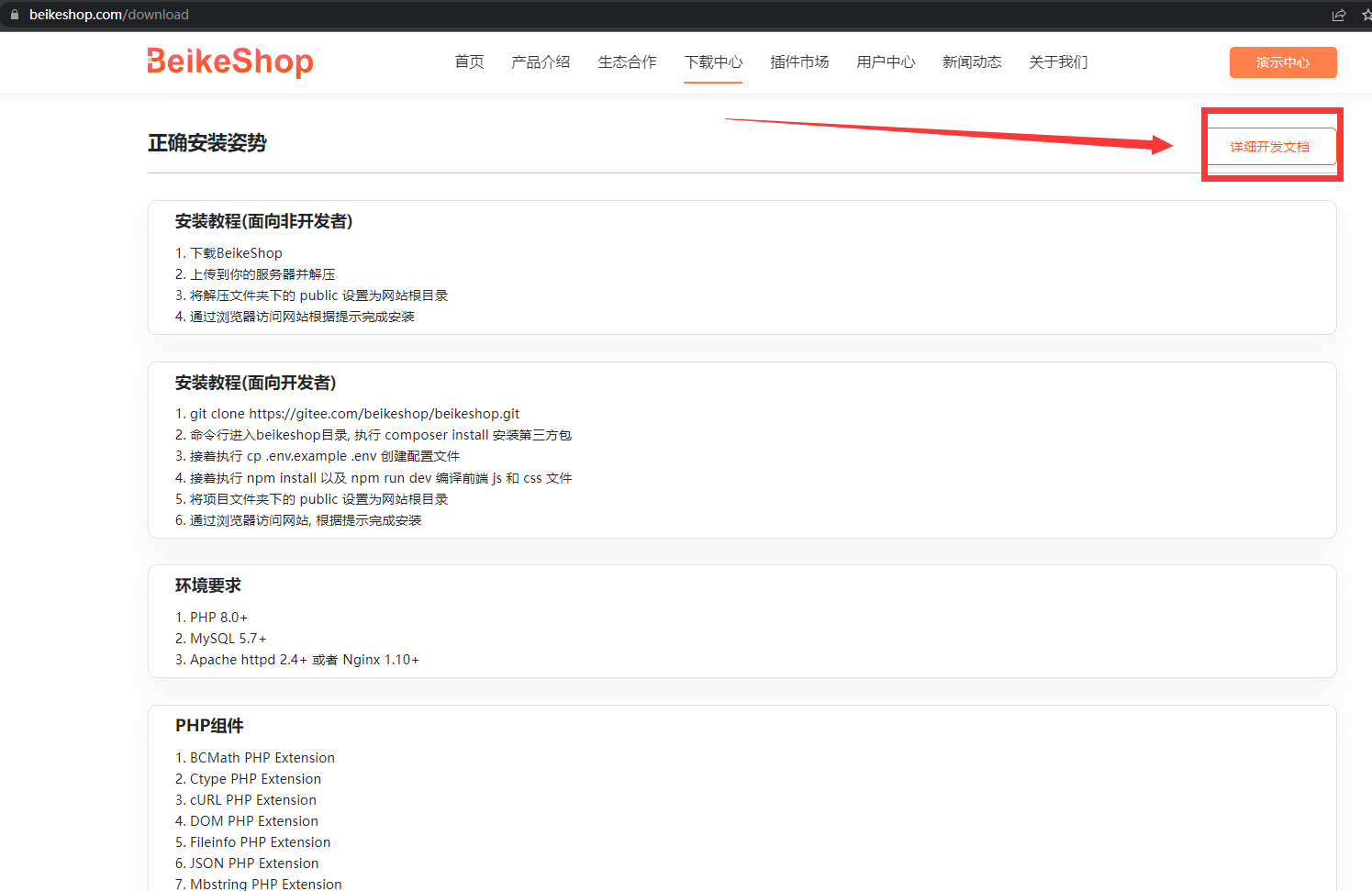The height and width of the screenshot is (891, 1372).
Task: Open the 生态合作 menu item
Action: pyautogui.click(x=627, y=61)
